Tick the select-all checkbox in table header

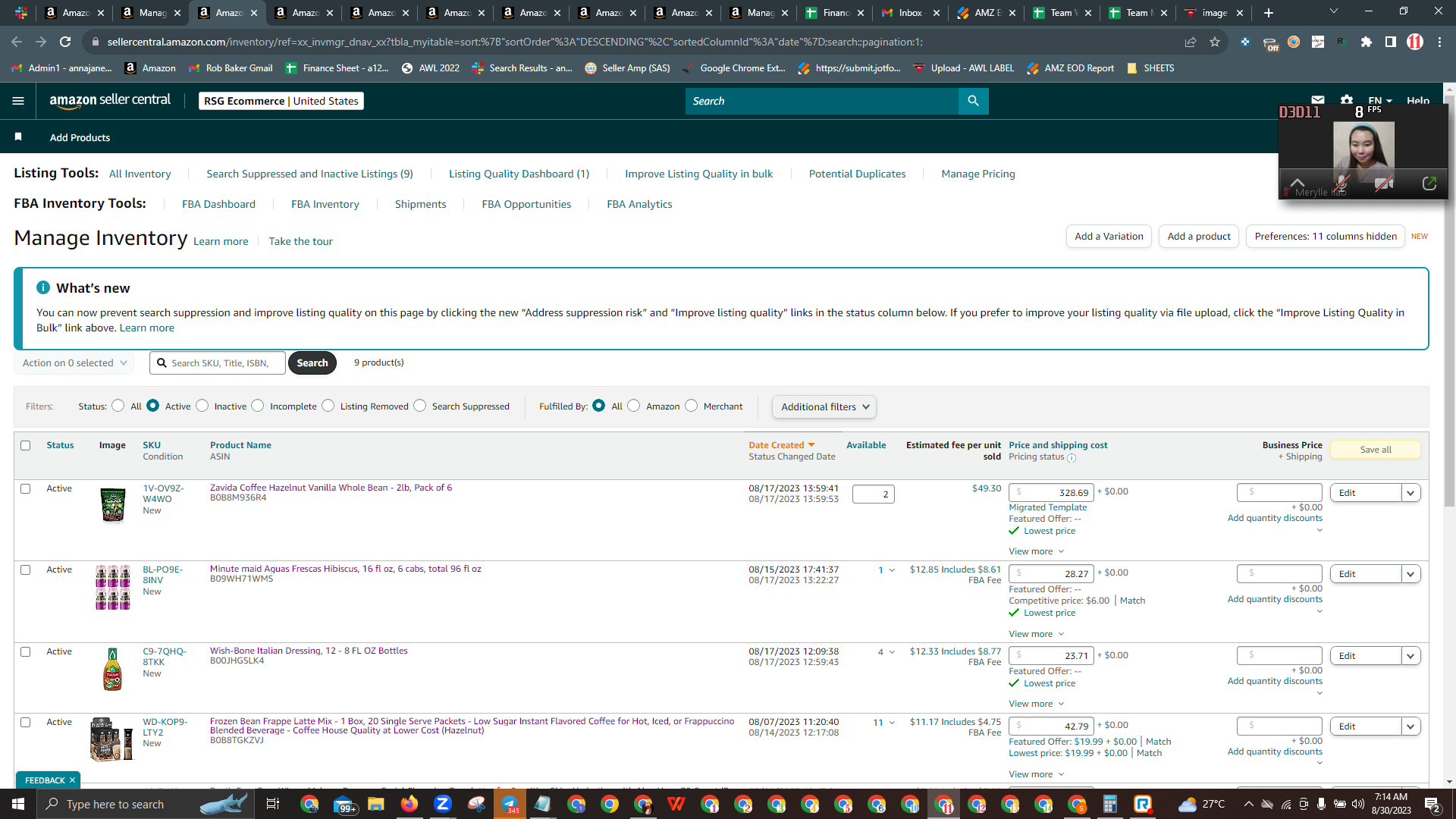26,445
